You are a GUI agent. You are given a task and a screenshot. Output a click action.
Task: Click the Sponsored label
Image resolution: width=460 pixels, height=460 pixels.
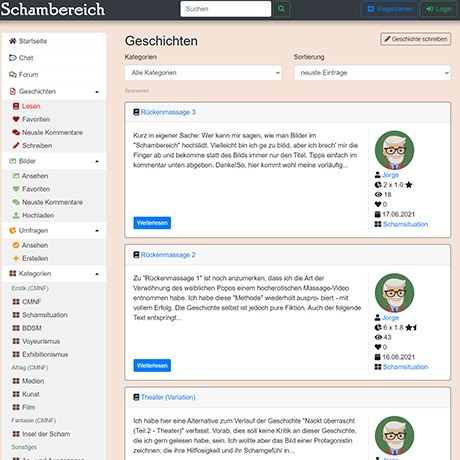[x=137, y=91]
